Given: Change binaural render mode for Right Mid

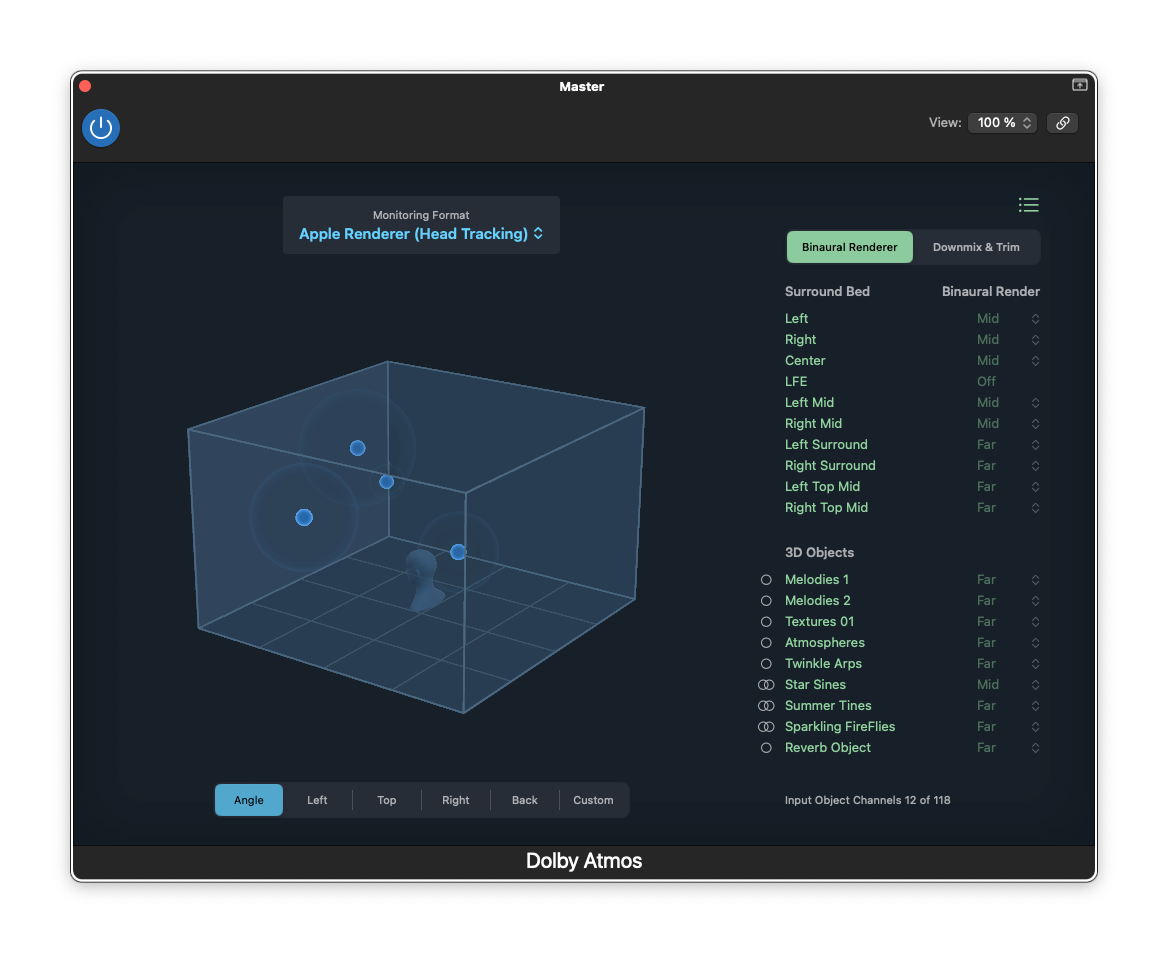Looking at the screenshot, I should coord(1035,424).
